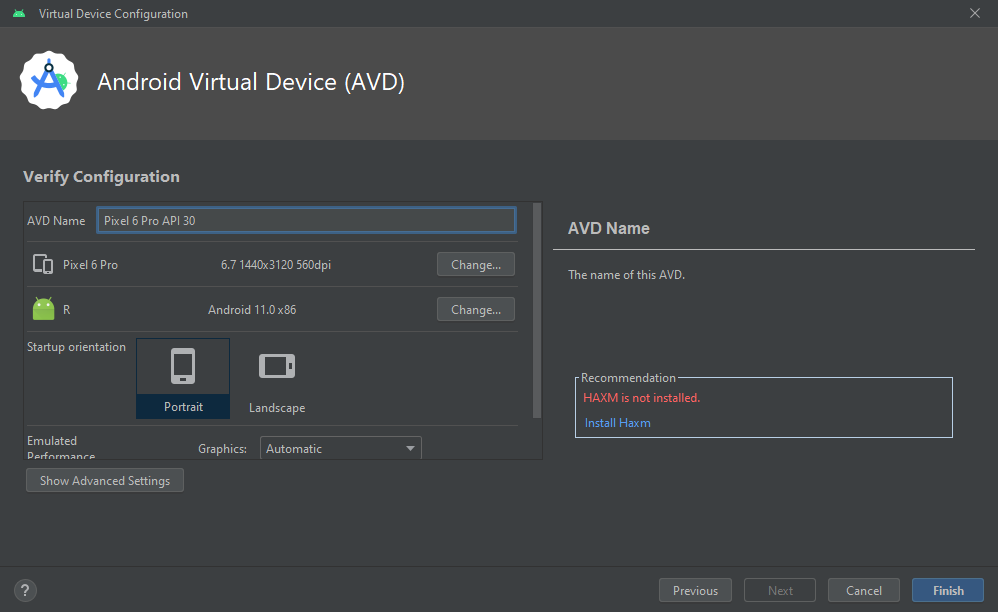Click Show Advanced Settings button
The image size is (998, 612).
coord(105,480)
